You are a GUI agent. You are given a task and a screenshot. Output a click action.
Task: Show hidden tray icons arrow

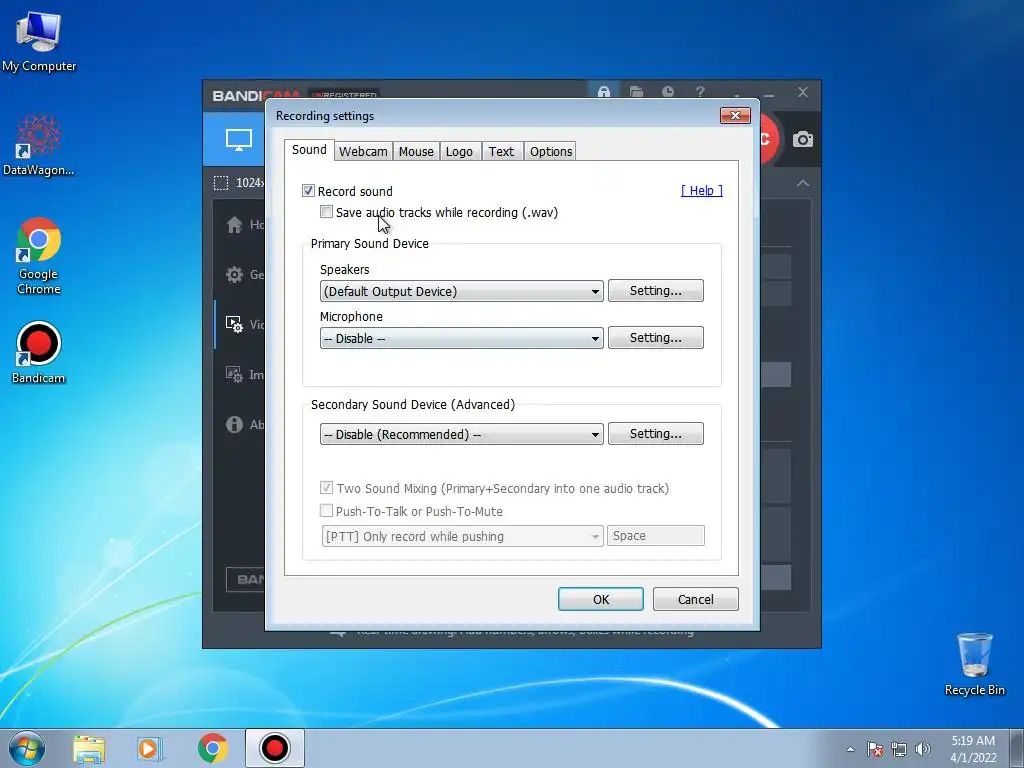(x=850, y=749)
